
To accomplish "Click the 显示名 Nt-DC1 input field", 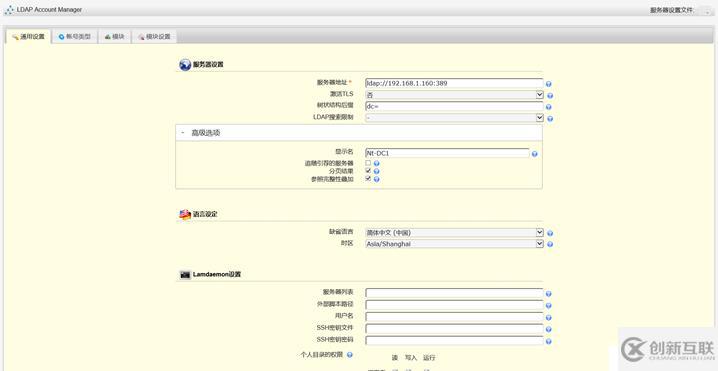I will 447,153.
